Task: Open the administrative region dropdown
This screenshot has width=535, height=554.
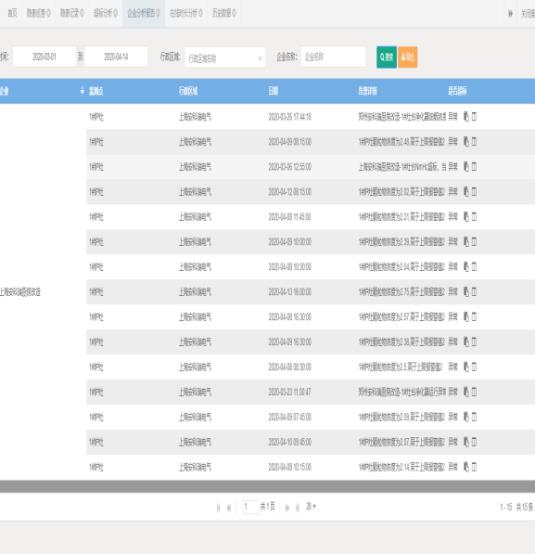Action: pyautogui.click(x=225, y=58)
